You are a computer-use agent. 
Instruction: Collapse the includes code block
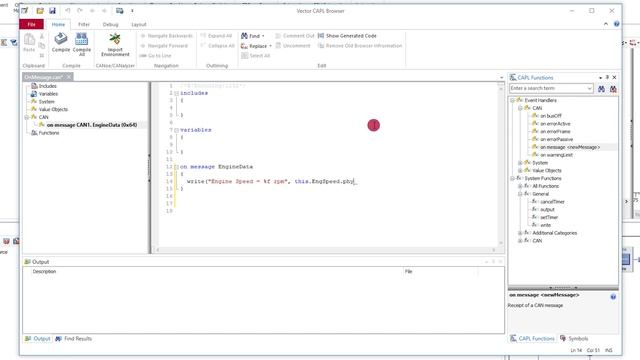(x=176, y=93)
